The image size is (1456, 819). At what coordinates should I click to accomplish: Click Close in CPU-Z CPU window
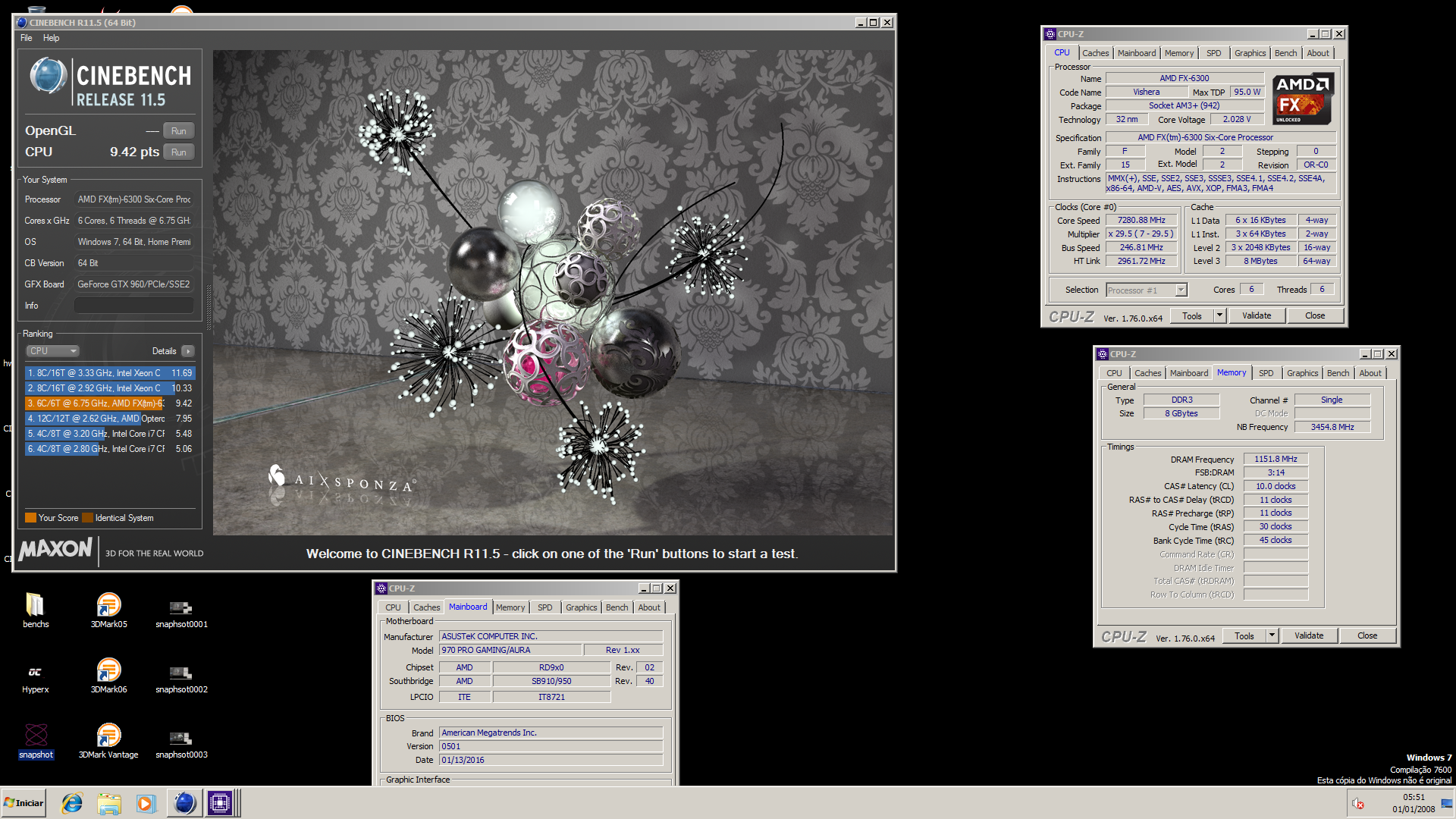coord(1315,315)
